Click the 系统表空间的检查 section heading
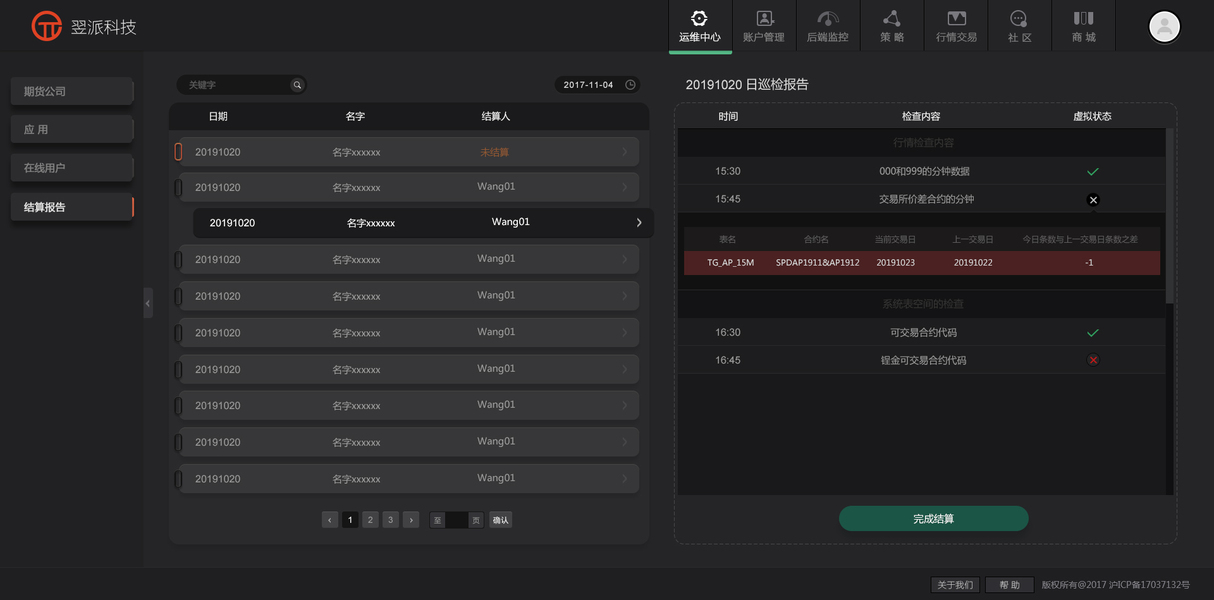 click(x=924, y=304)
